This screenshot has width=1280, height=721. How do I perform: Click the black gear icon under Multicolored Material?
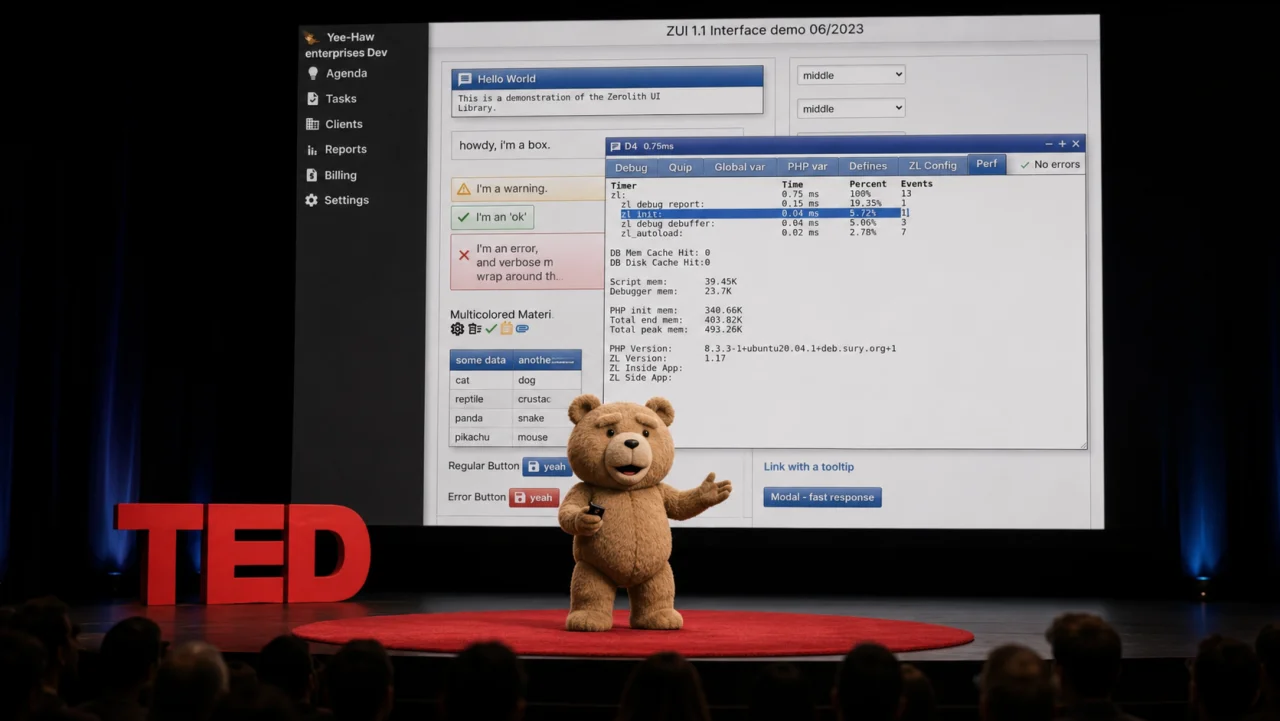coord(457,328)
